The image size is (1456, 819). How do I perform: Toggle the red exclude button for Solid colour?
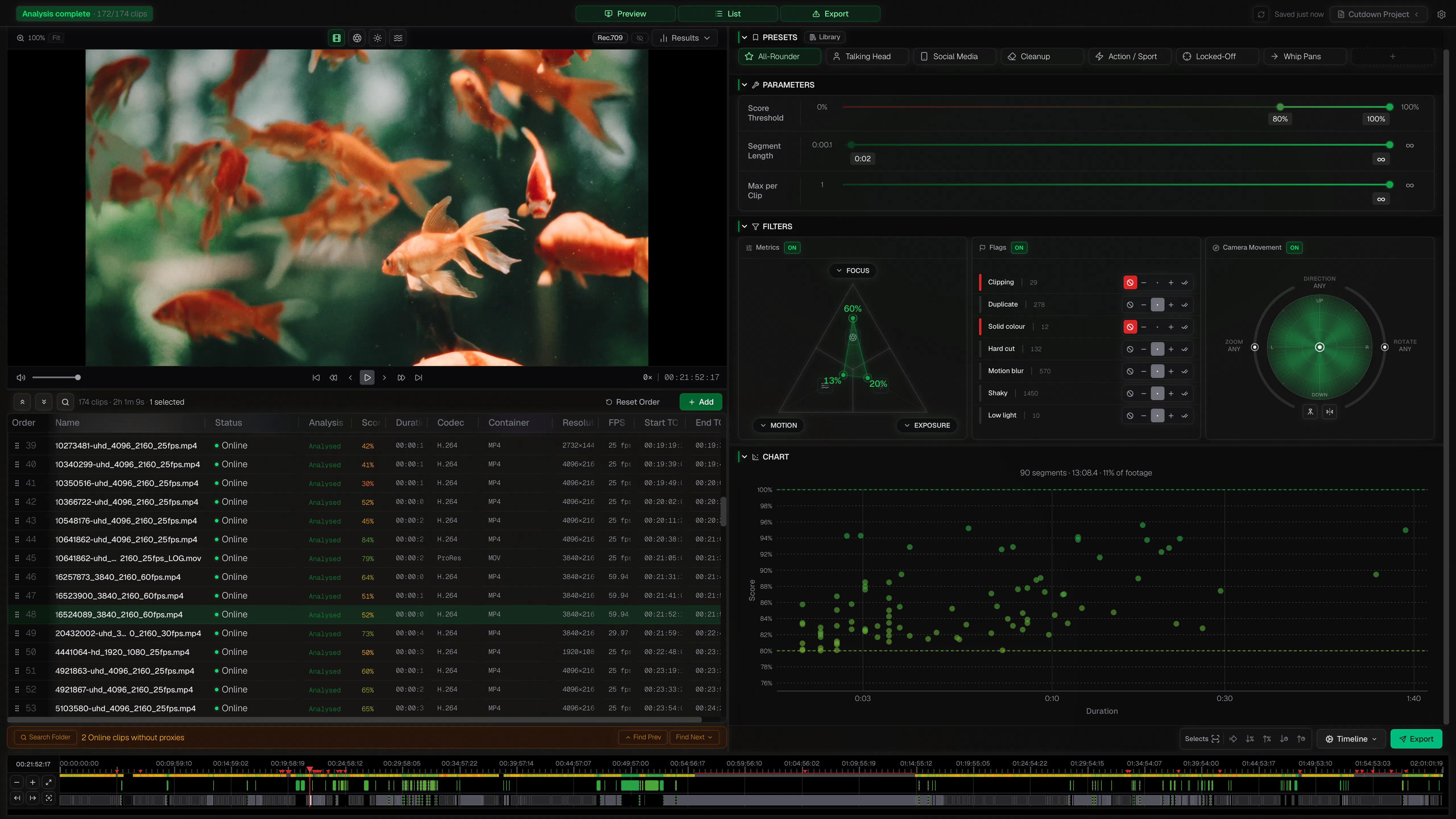[1130, 327]
